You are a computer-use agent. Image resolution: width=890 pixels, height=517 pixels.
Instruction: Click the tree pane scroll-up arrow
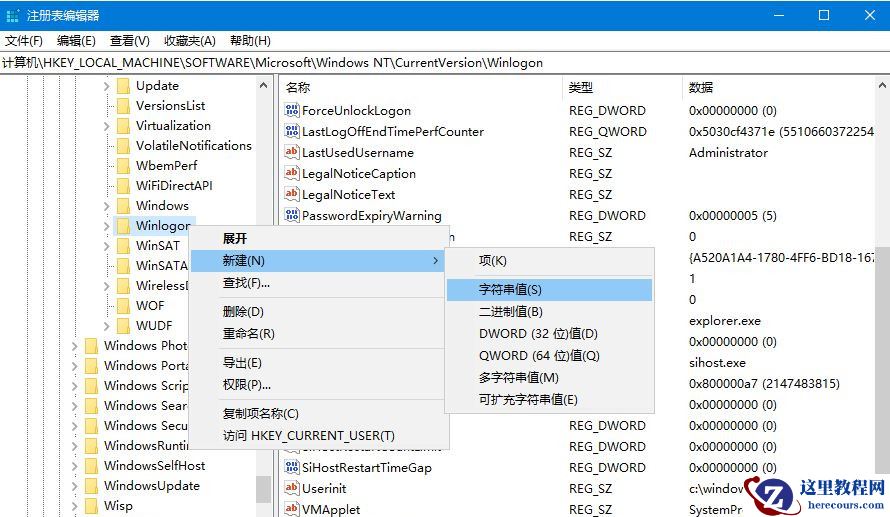[263, 86]
